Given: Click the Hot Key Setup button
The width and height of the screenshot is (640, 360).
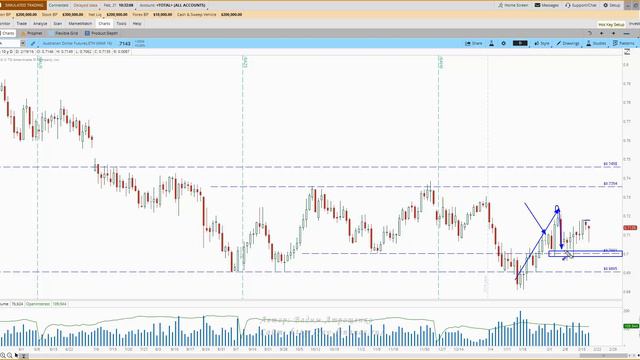Looking at the screenshot, I should point(611,24).
